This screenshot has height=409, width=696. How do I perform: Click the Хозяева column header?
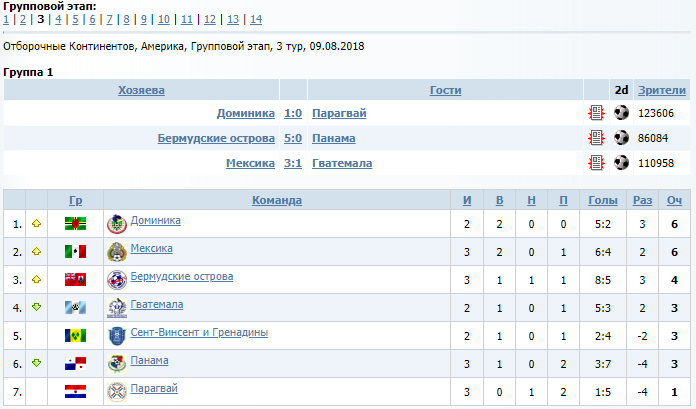[141, 90]
